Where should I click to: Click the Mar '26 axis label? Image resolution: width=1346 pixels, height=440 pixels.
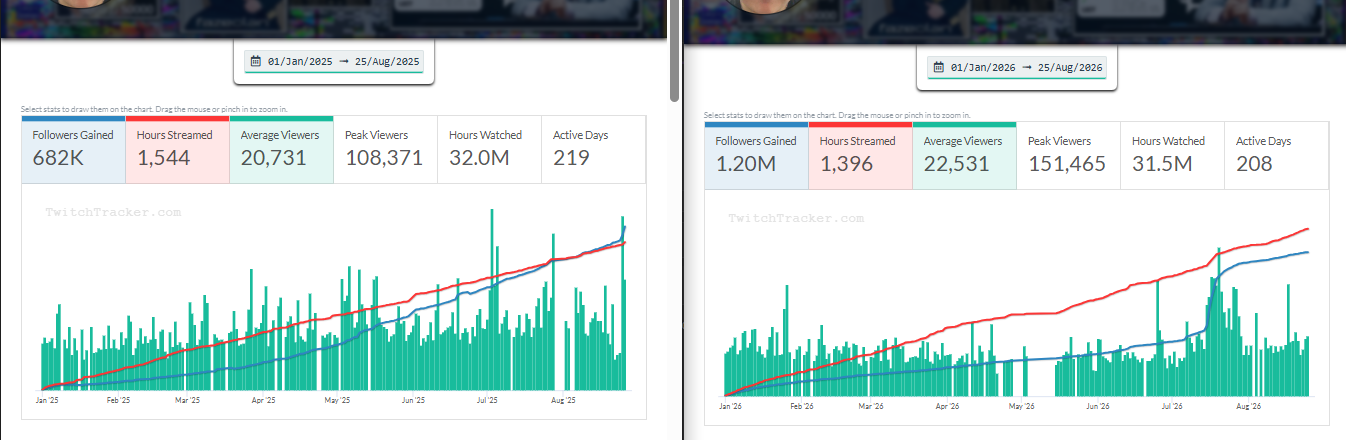click(872, 407)
